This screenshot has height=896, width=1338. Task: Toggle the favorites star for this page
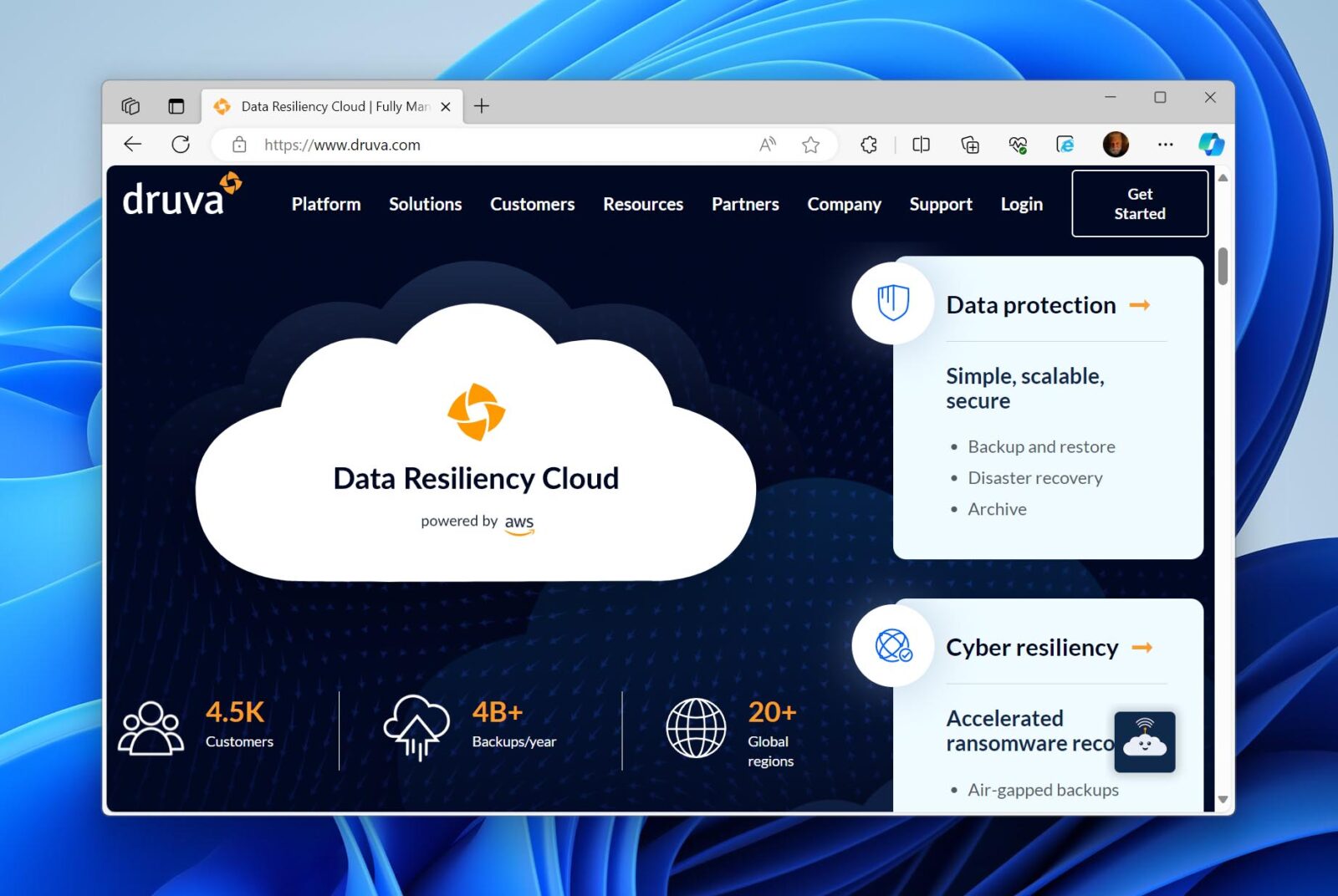tap(809, 144)
